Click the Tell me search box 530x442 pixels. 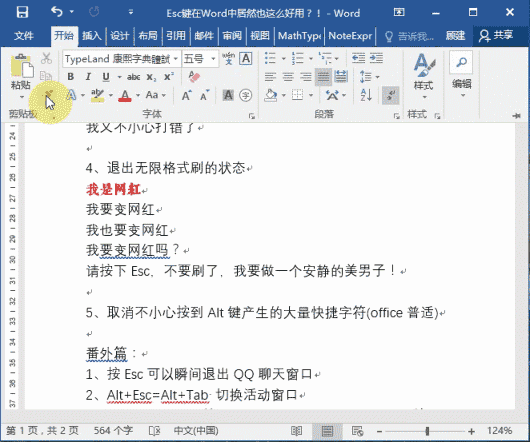(410, 36)
